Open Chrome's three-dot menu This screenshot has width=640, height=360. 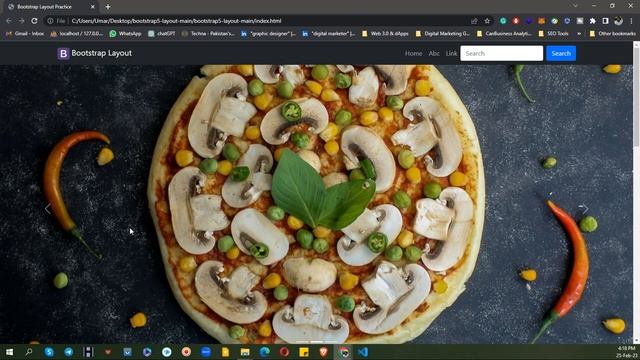coord(632,21)
